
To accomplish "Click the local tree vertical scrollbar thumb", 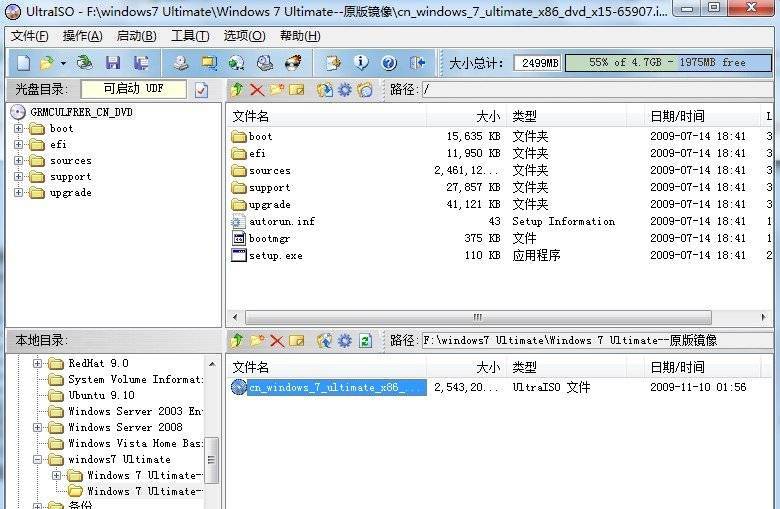I will (x=212, y=459).
